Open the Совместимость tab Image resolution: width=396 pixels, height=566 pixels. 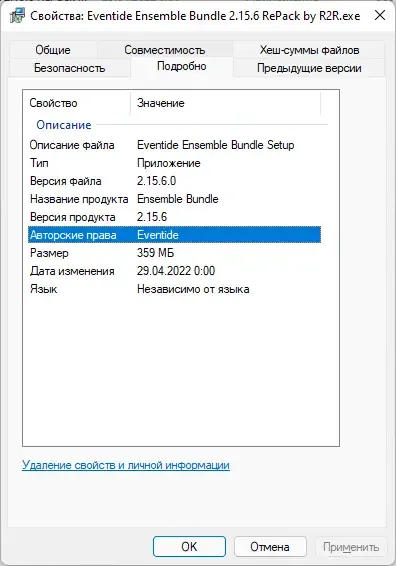coord(165,50)
